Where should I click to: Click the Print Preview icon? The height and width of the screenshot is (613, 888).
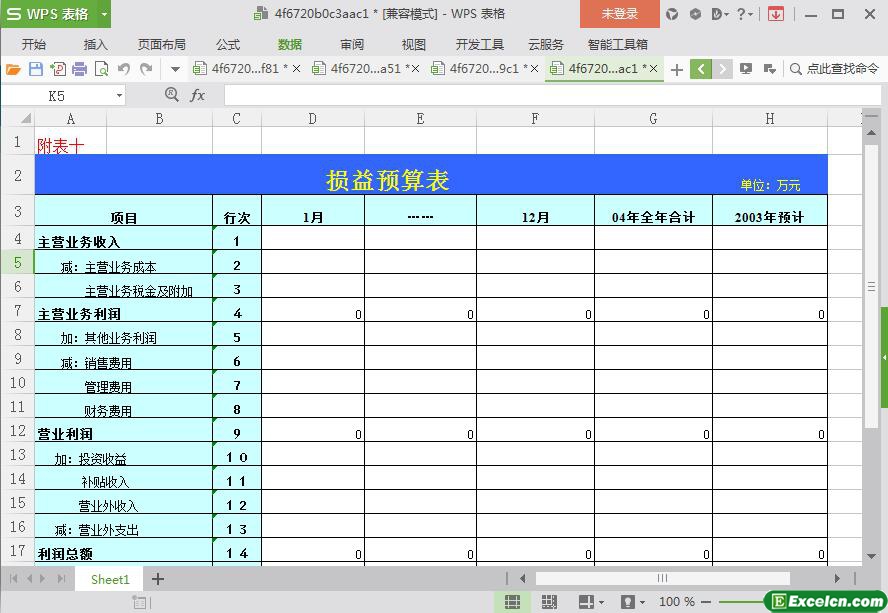[x=101, y=69]
